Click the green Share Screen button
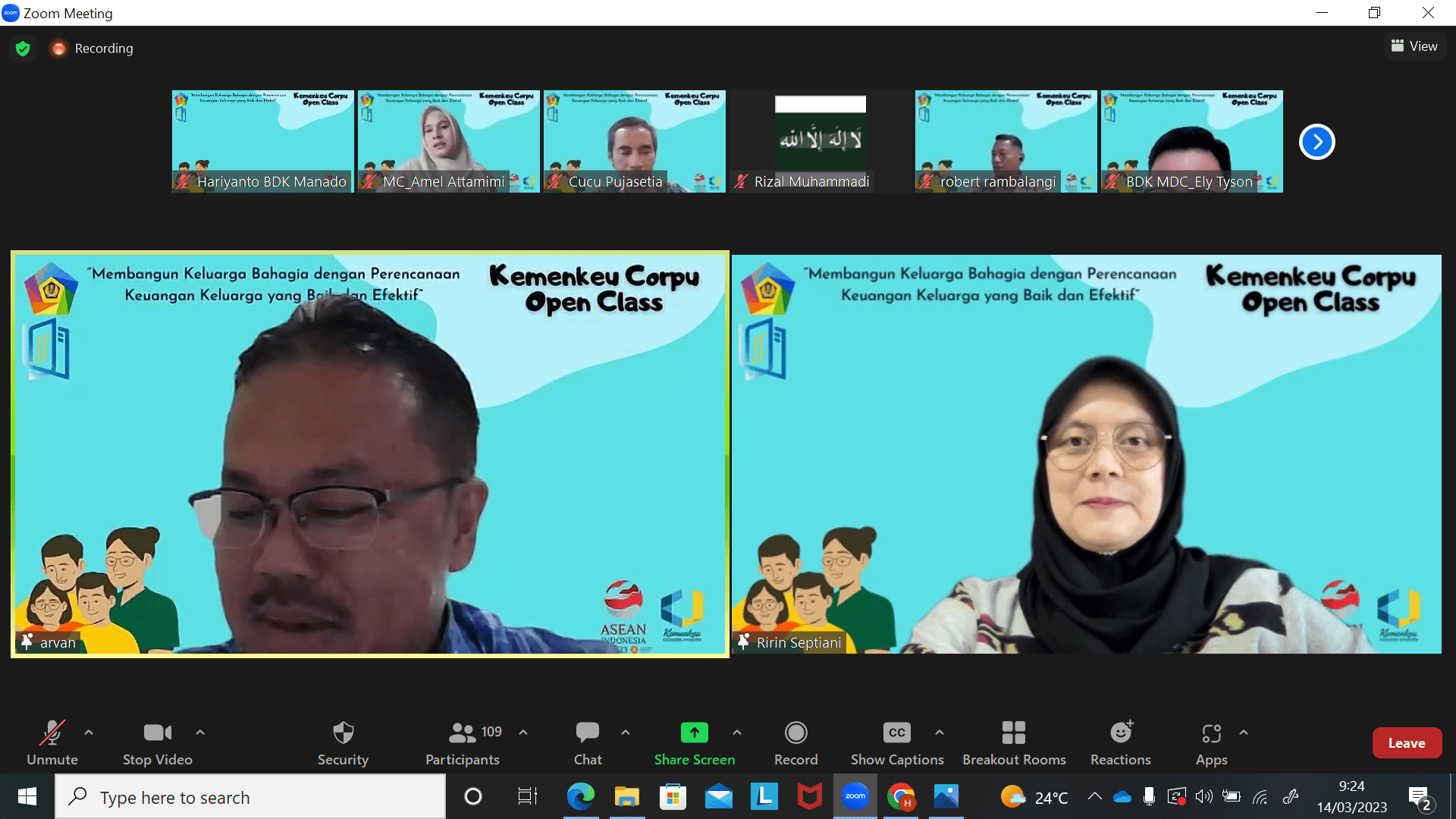Viewport: 1456px width, 819px height. click(x=695, y=743)
